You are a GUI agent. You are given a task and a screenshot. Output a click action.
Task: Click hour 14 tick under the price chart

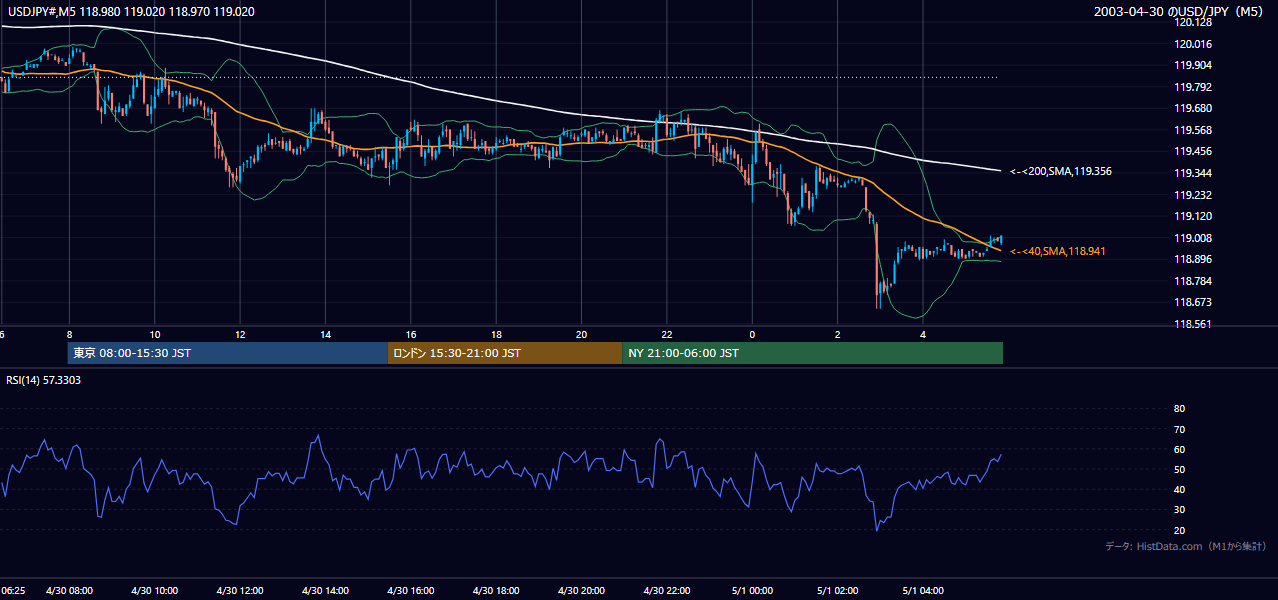[x=325, y=334]
